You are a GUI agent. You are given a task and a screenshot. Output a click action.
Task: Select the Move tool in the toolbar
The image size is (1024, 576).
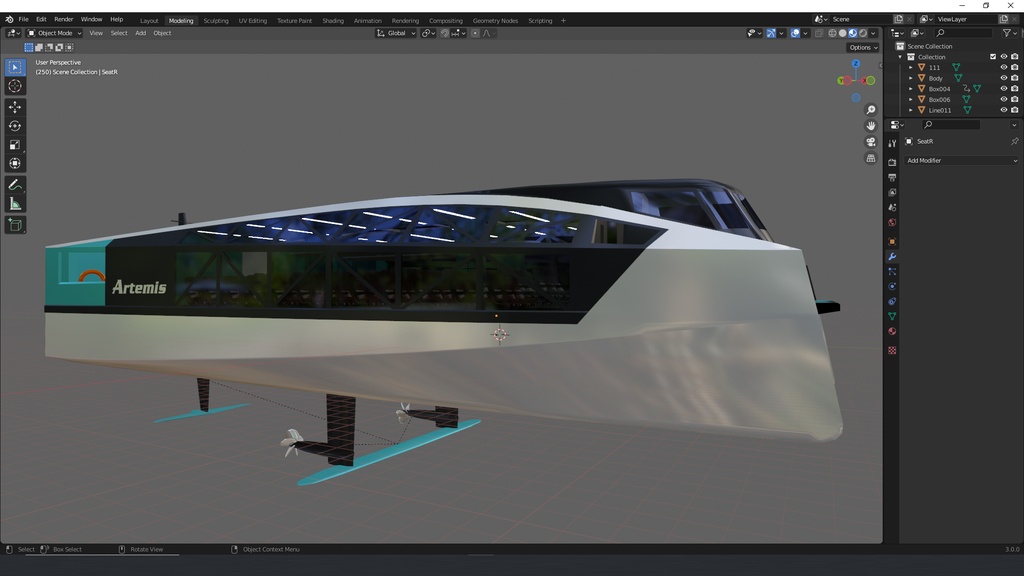pyautogui.click(x=15, y=107)
